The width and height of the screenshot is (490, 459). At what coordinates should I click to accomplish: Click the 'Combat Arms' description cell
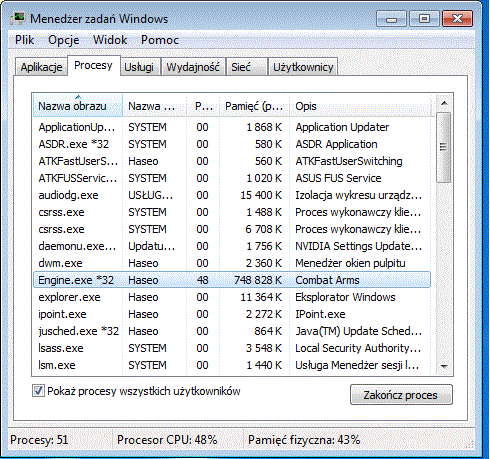point(327,280)
